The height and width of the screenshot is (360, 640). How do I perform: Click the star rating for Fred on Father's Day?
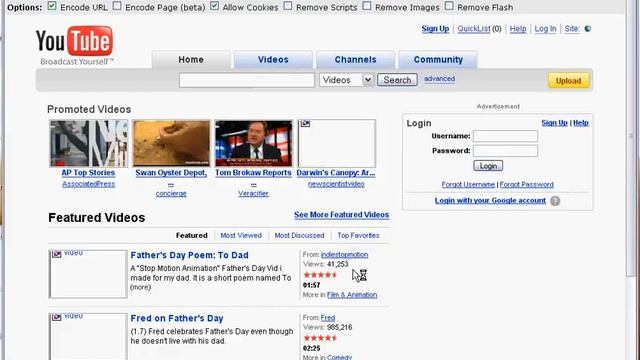[320, 338]
